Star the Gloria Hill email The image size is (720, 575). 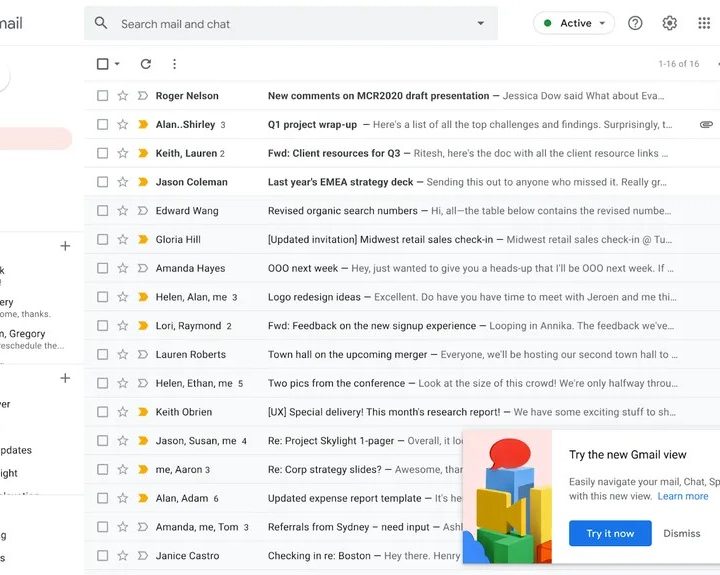coord(122,239)
